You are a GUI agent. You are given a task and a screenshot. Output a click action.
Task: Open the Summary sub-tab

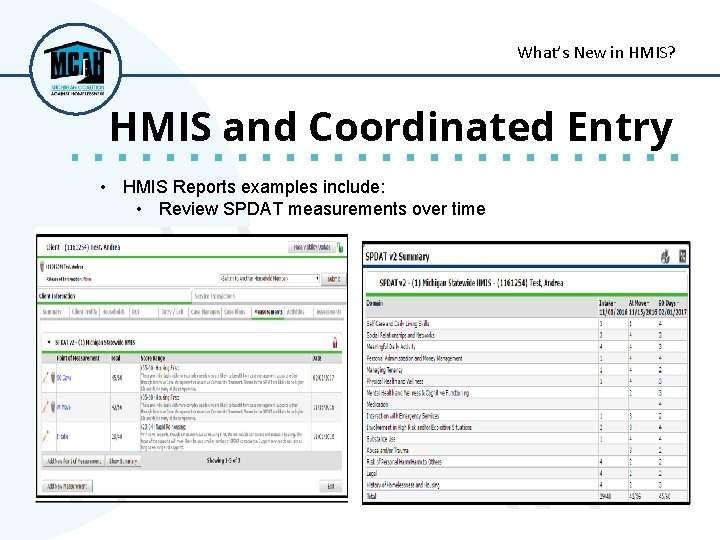point(52,312)
